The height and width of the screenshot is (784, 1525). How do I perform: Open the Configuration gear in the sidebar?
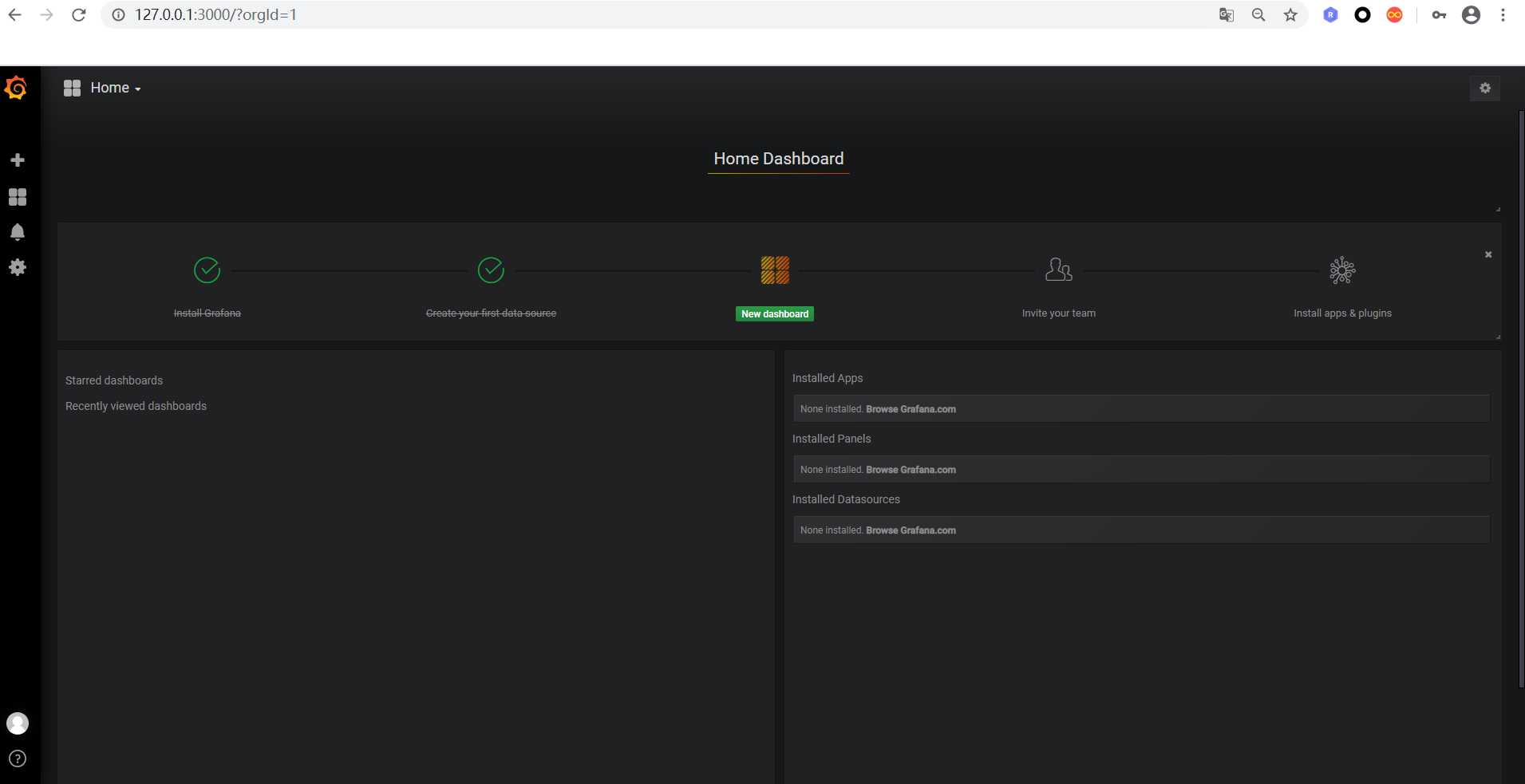(x=18, y=267)
